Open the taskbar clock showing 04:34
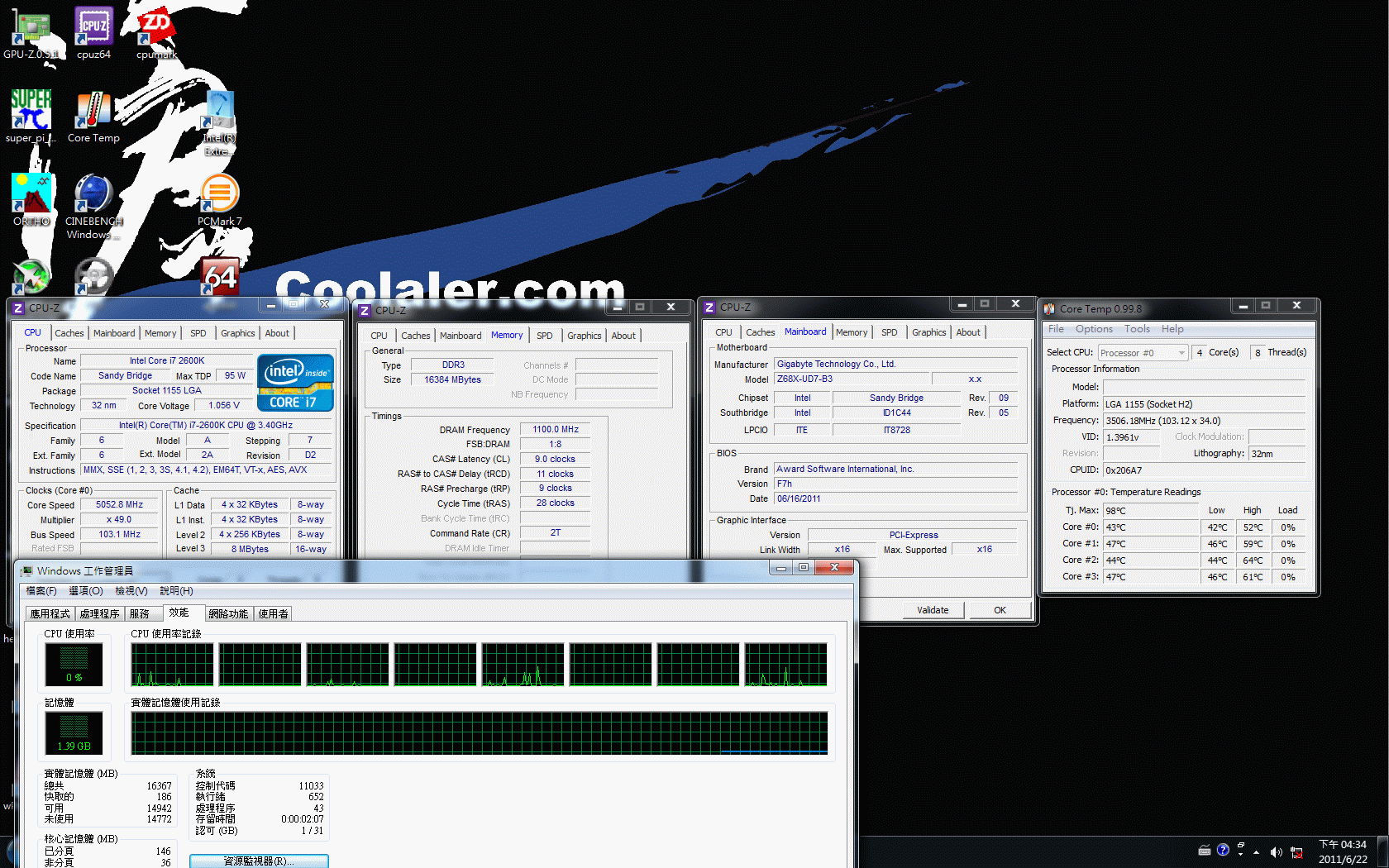Viewport: 1389px width, 868px height. click(1343, 851)
